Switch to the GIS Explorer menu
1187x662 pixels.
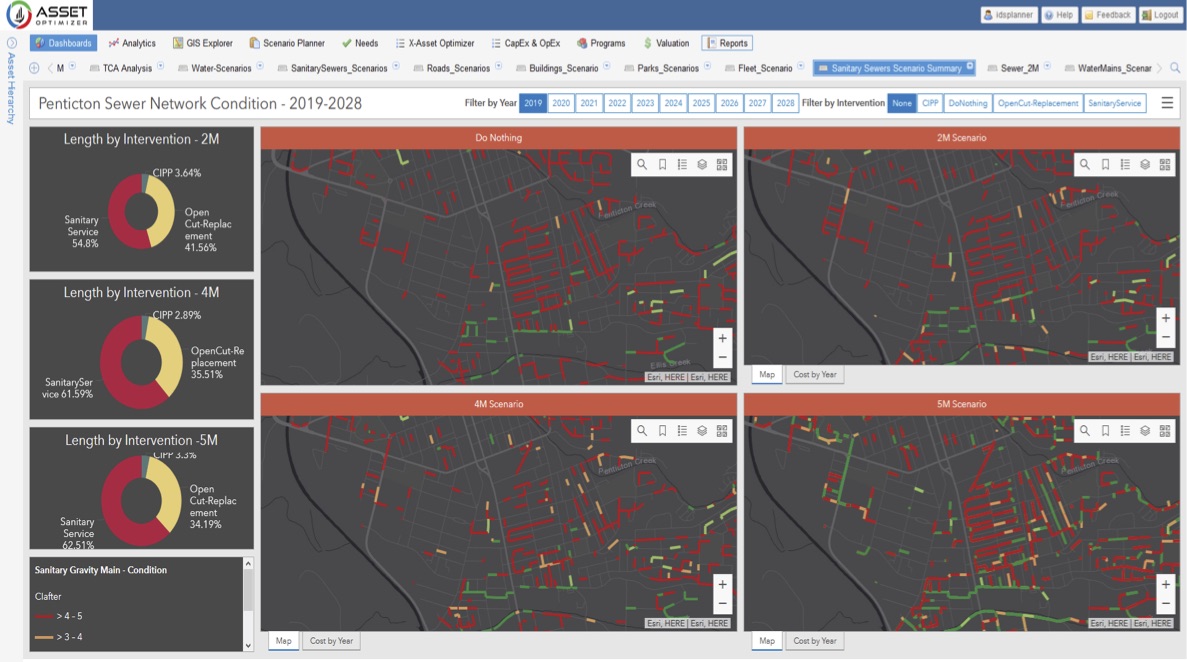202,43
